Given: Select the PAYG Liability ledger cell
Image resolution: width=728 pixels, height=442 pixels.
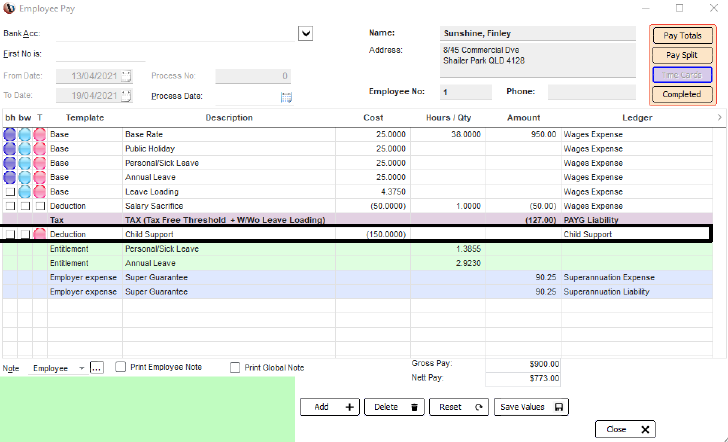Looking at the screenshot, I should click(x=637, y=220).
